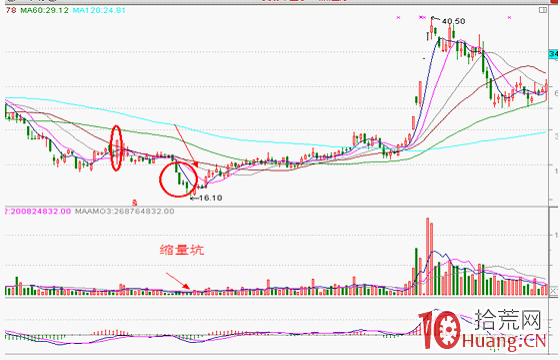Click the 16.10 low price label
The width and height of the screenshot is (560, 360).
(210, 198)
